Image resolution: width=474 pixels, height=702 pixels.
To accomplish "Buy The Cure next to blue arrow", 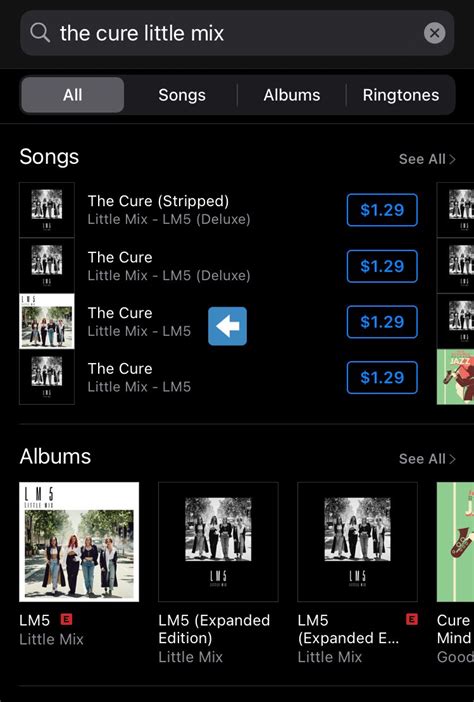I will point(382,321).
